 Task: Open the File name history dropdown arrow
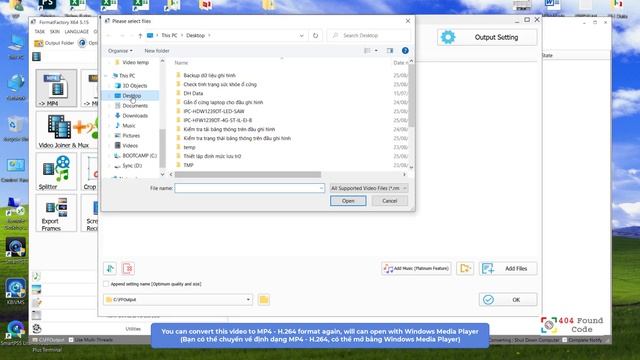321,188
